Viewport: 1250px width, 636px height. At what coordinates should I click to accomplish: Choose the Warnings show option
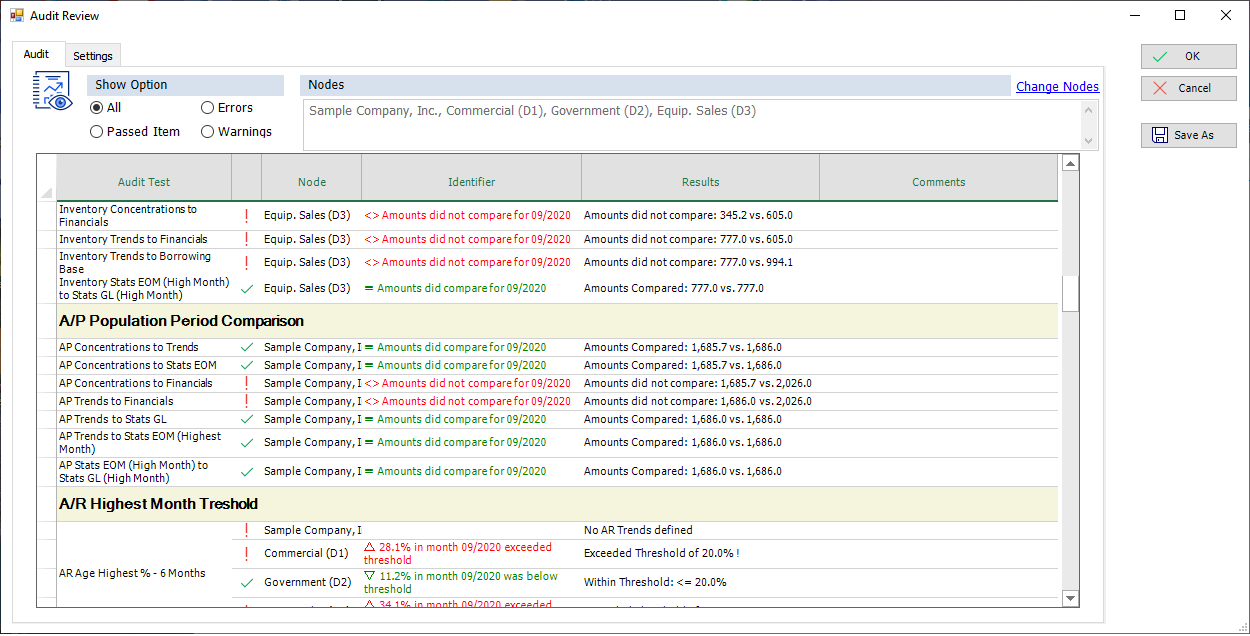pos(208,132)
